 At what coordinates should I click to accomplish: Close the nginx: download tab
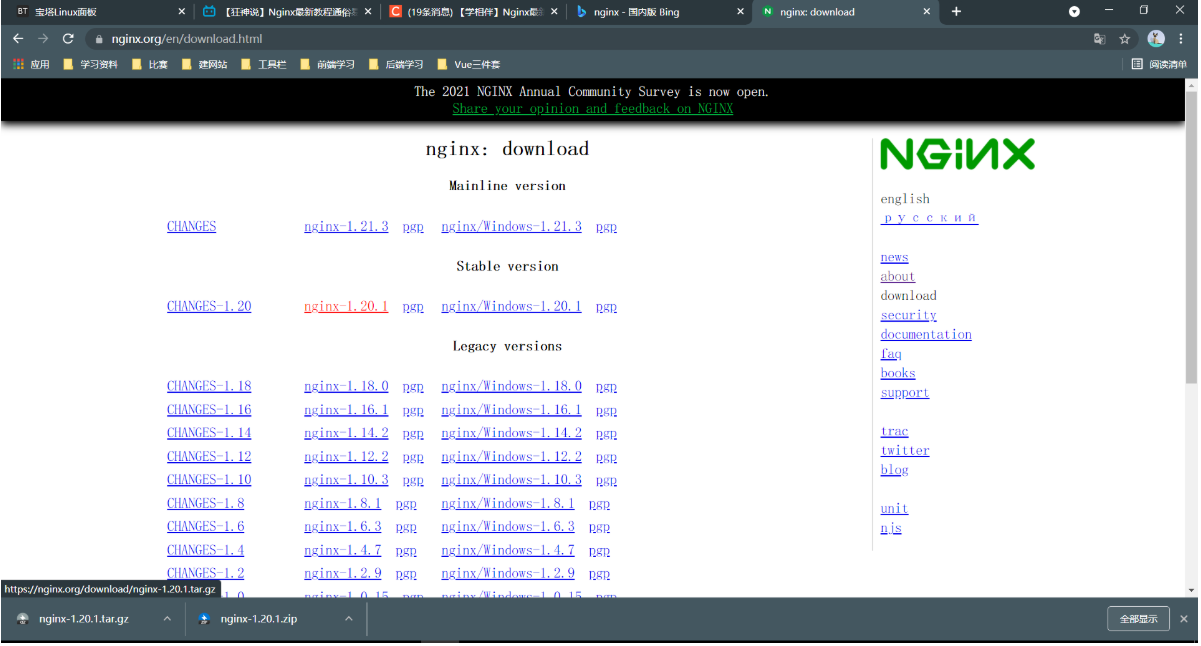[927, 12]
